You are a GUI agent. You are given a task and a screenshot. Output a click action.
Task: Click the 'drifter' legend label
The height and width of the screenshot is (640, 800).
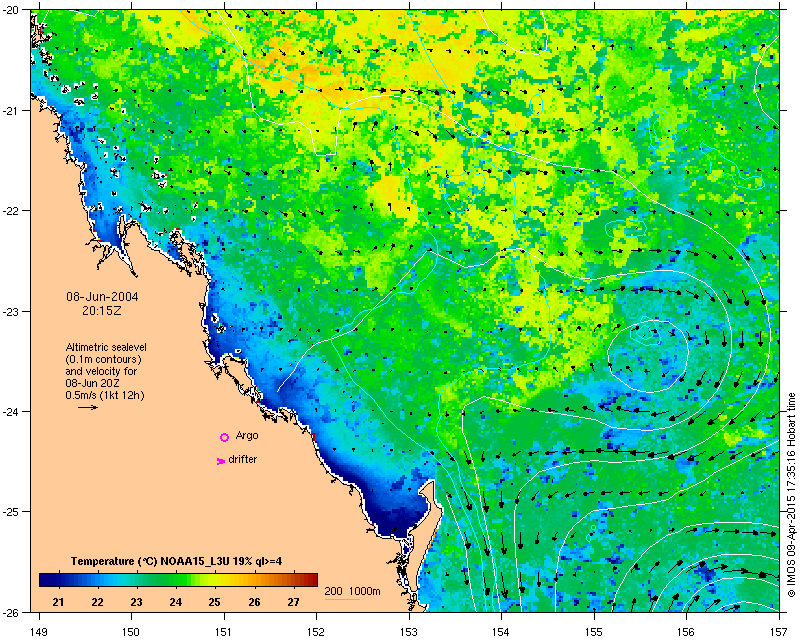coord(242,459)
